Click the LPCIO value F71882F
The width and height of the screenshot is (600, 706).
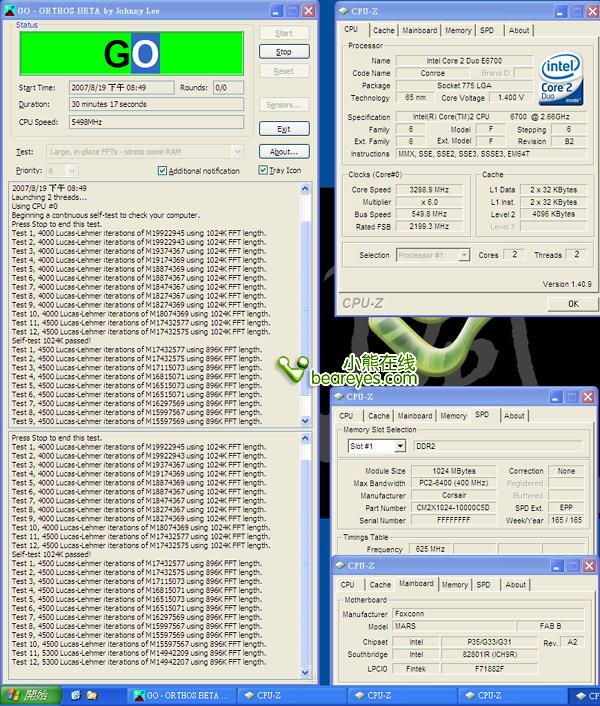coord(490,669)
